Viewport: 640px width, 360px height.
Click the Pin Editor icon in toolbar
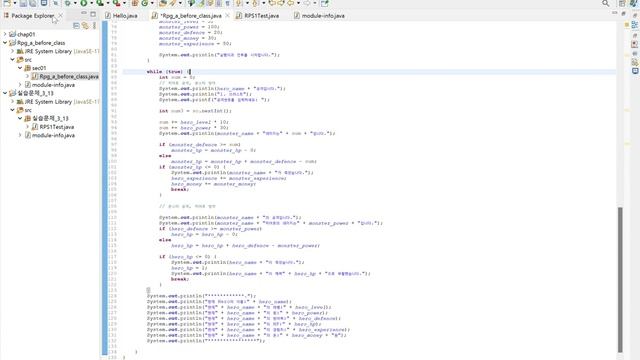[324, 3]
